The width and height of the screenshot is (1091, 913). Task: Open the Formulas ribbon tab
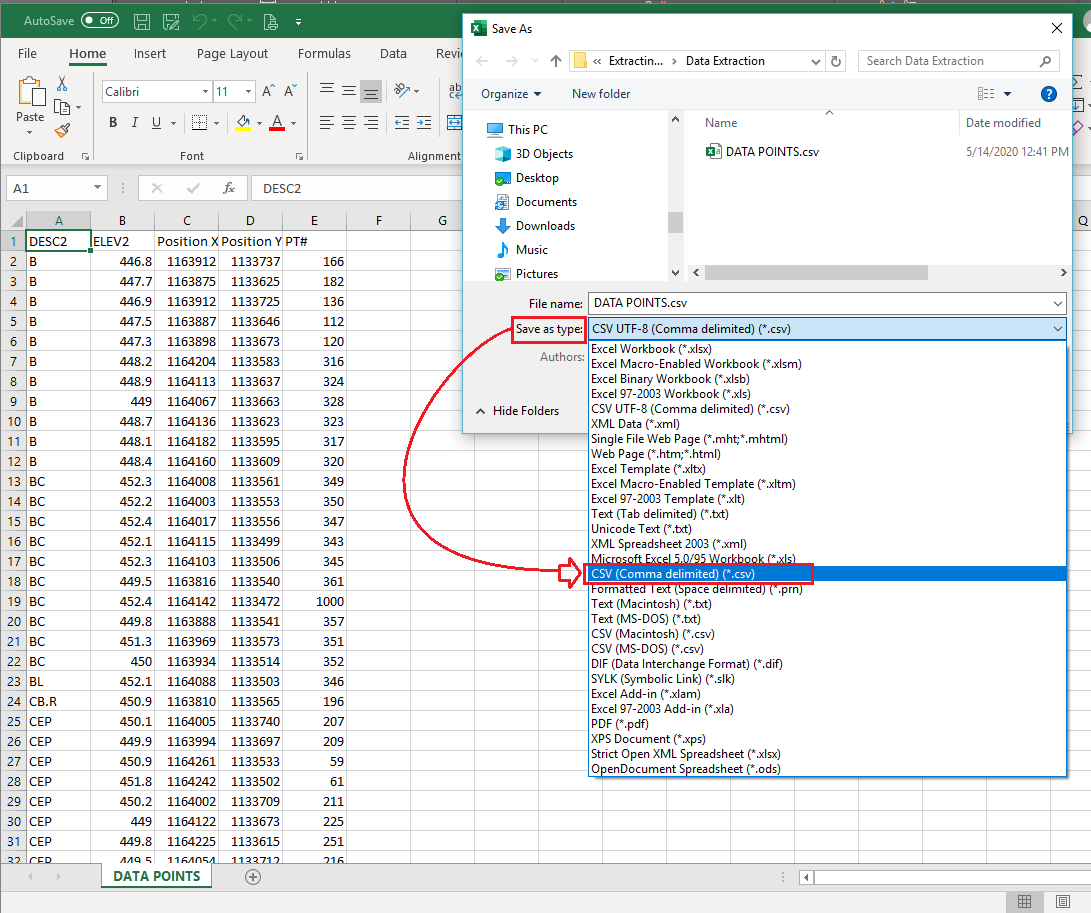324,54
